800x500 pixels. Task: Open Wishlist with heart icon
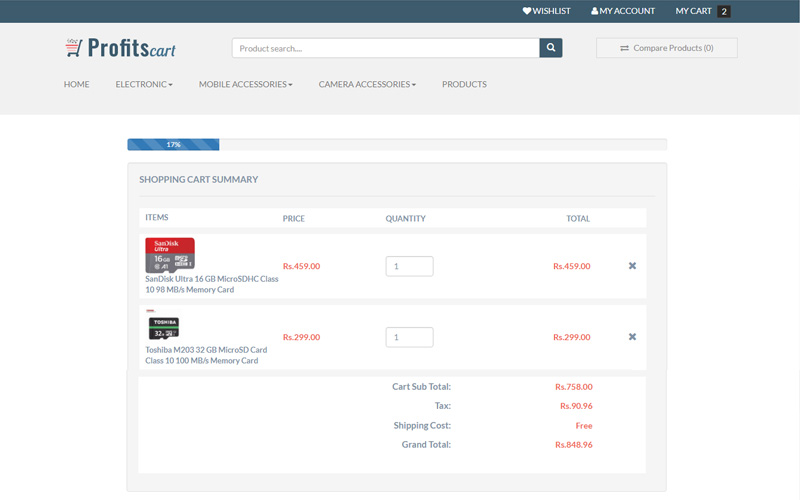(546, 11)
